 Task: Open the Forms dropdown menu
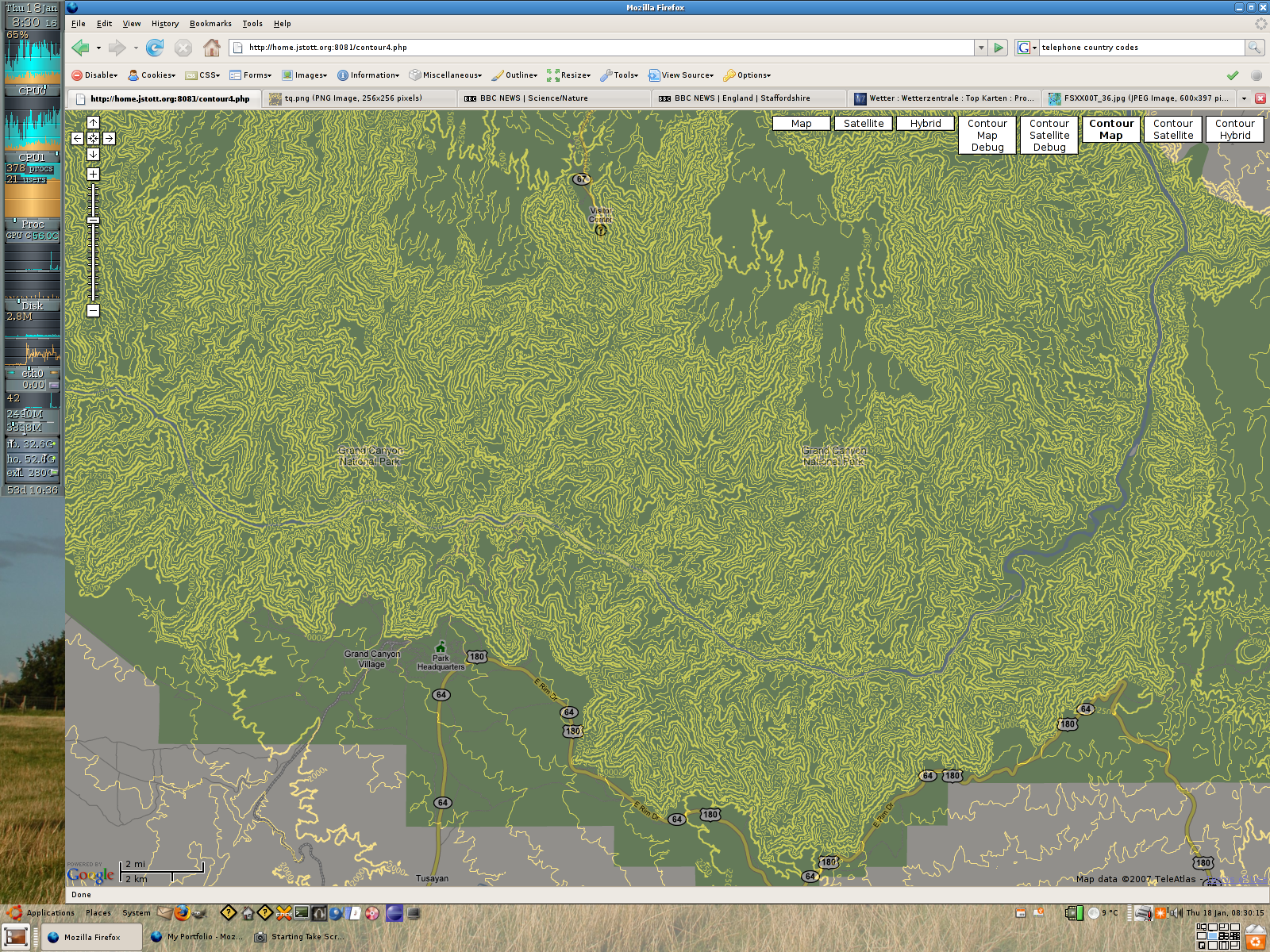coord(251,75)
